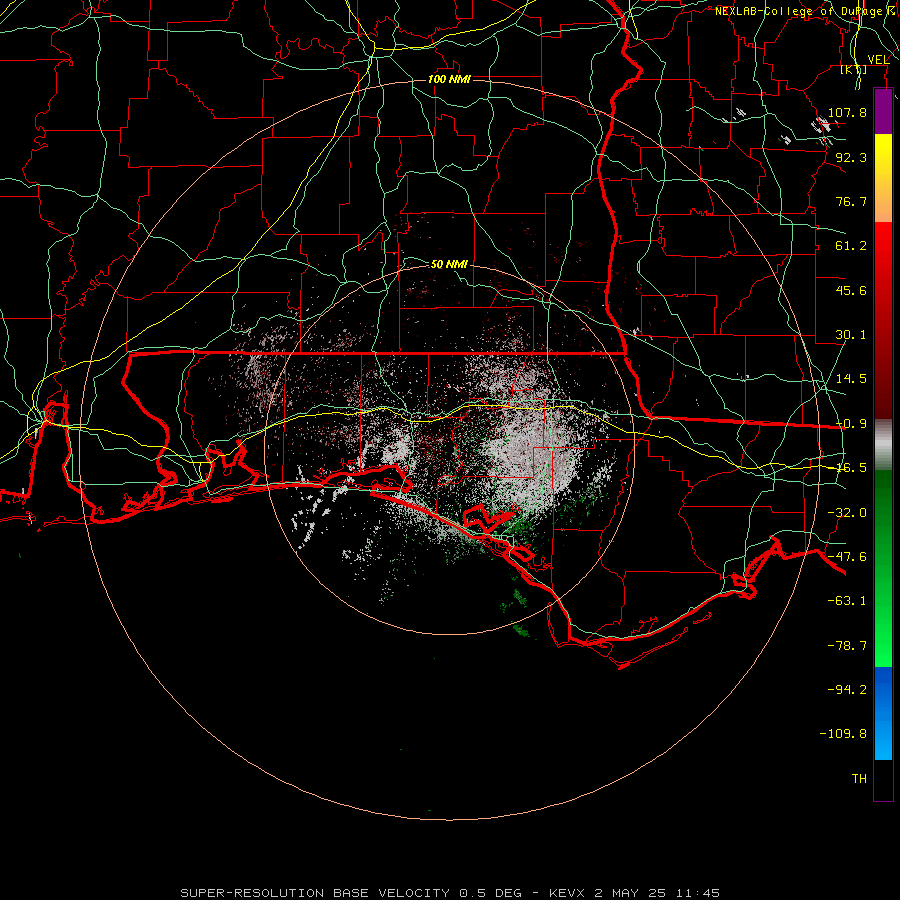Select the 92.3 legend value
Viewport: 900px width, 900px height.
click(x=851, y=157)
